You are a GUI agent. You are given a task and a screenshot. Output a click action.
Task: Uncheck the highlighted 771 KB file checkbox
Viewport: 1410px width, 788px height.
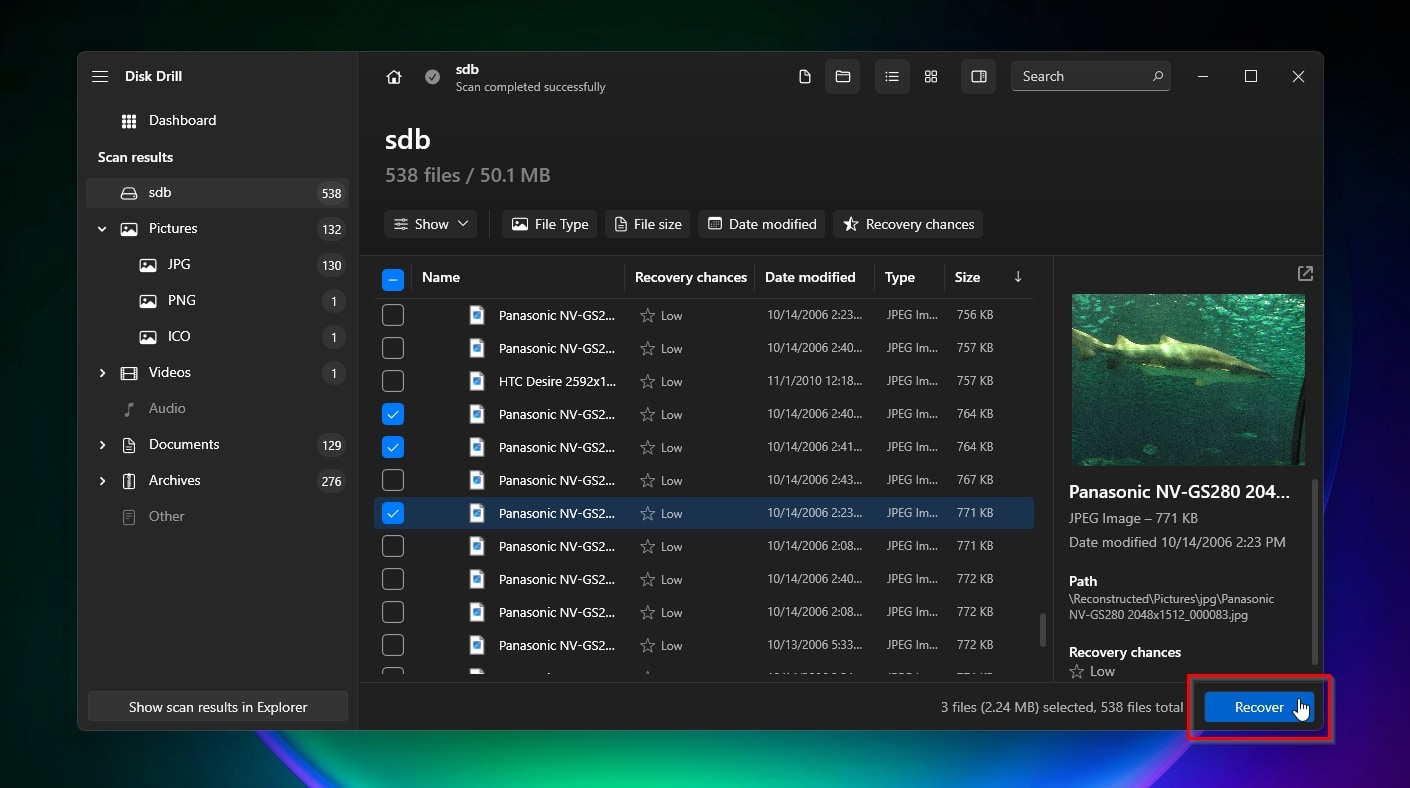tap(393, 513)
